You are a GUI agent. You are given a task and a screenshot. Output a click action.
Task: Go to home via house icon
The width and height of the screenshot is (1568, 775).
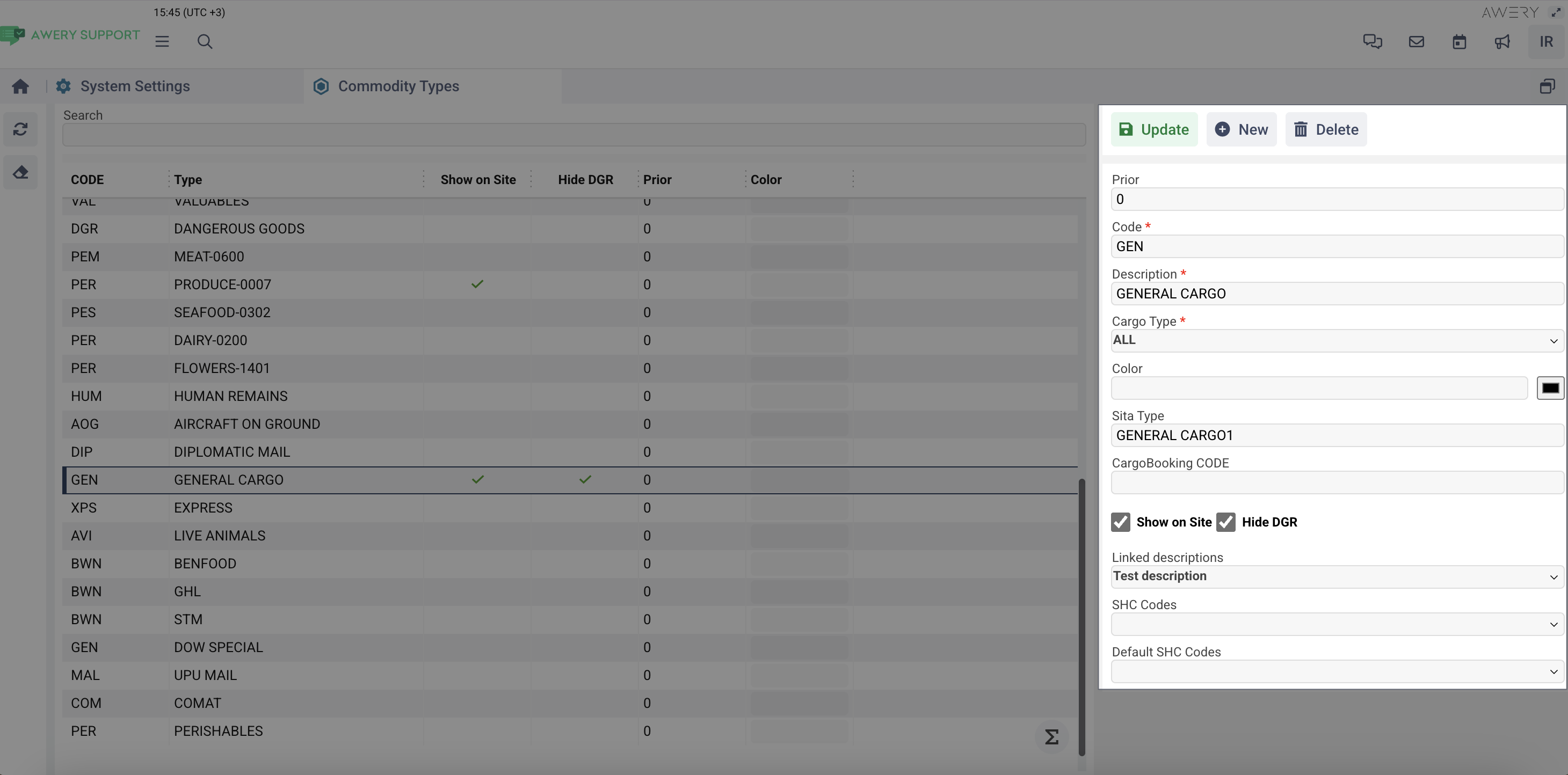point(20,86)
